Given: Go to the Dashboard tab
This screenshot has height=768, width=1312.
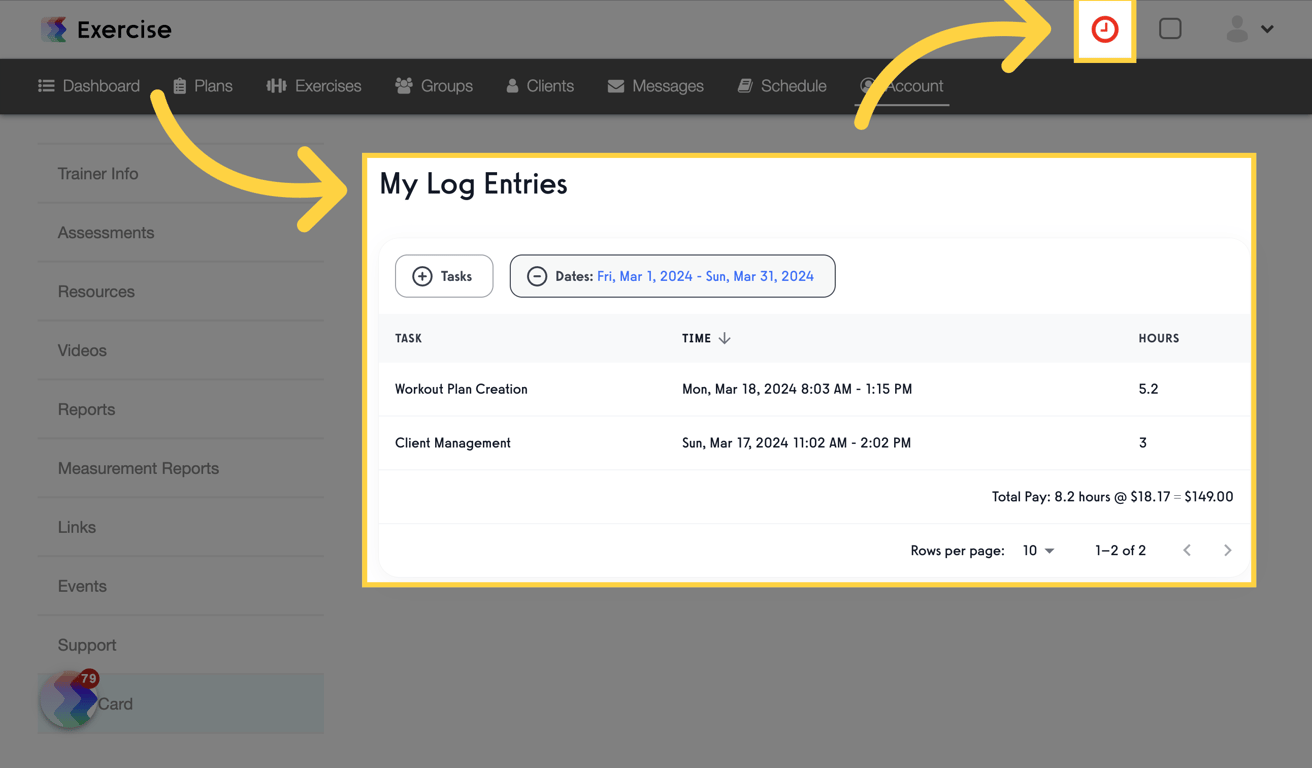Looking at the screenshot, I should (89, 86).
